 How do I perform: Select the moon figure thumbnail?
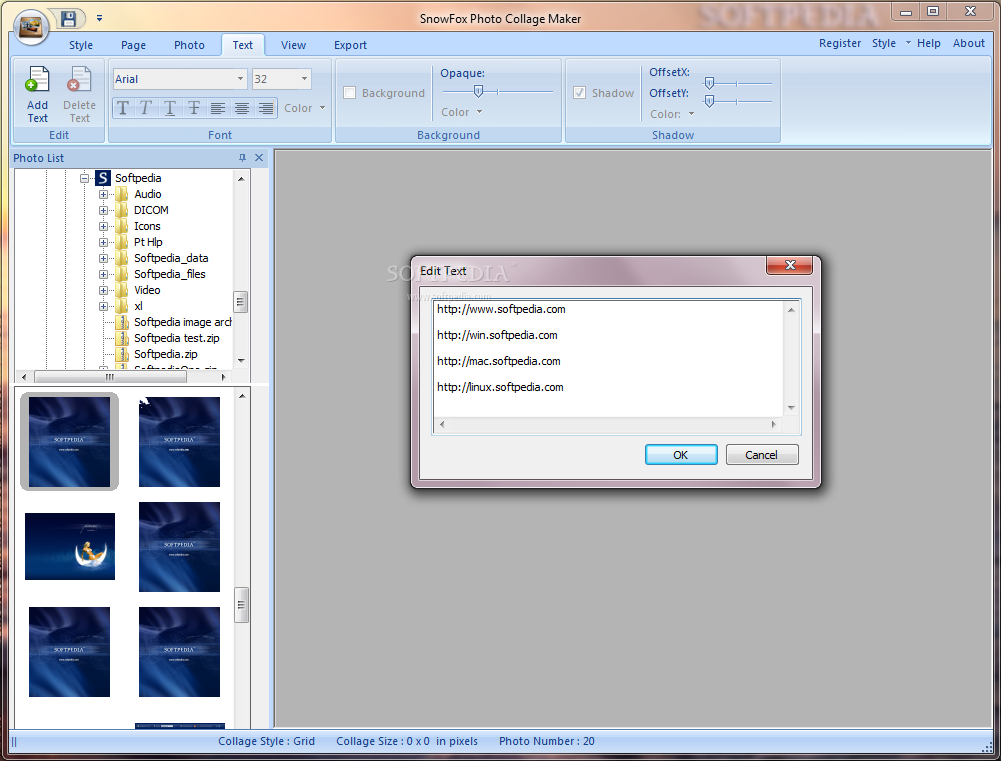(70, 546)
